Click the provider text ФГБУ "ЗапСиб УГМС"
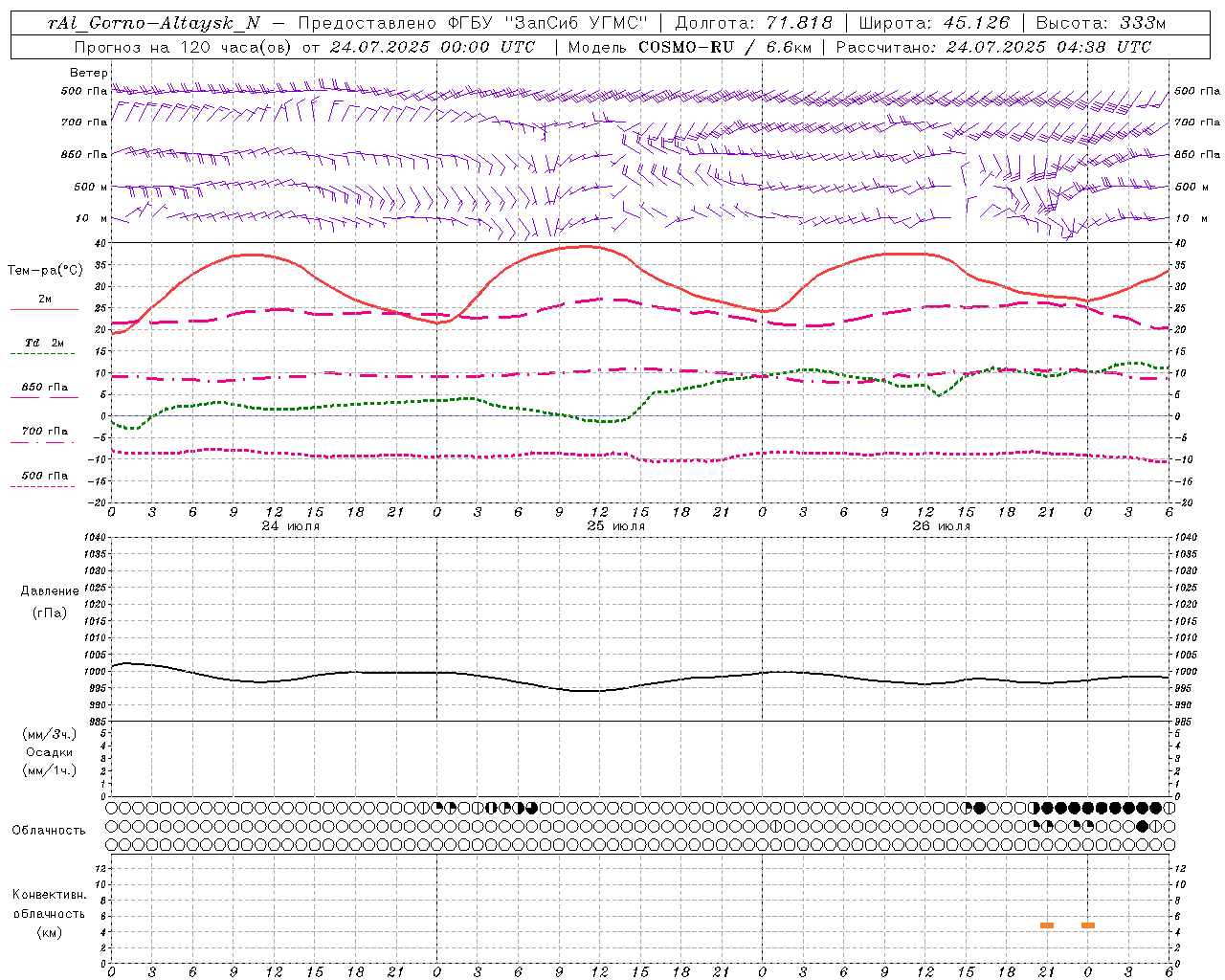This screenshot has width=1225, height=980. tap(548, 23)
